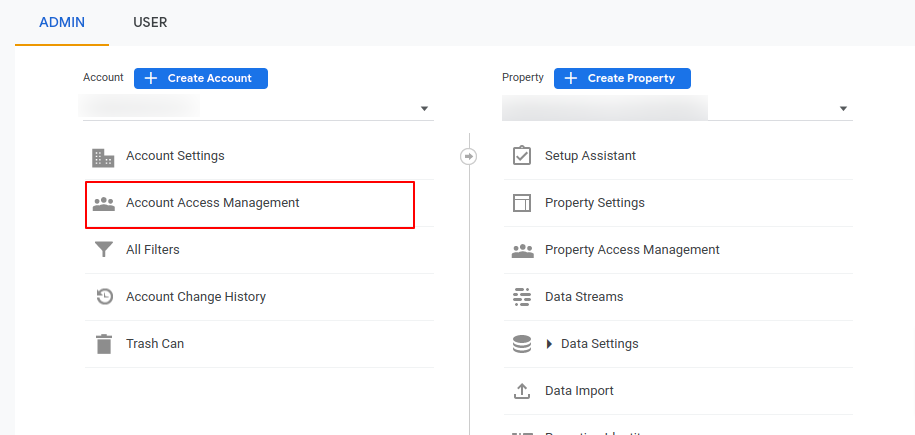Switch to the USER tab
The image size is (915, 435).
[x=150, y=23]
